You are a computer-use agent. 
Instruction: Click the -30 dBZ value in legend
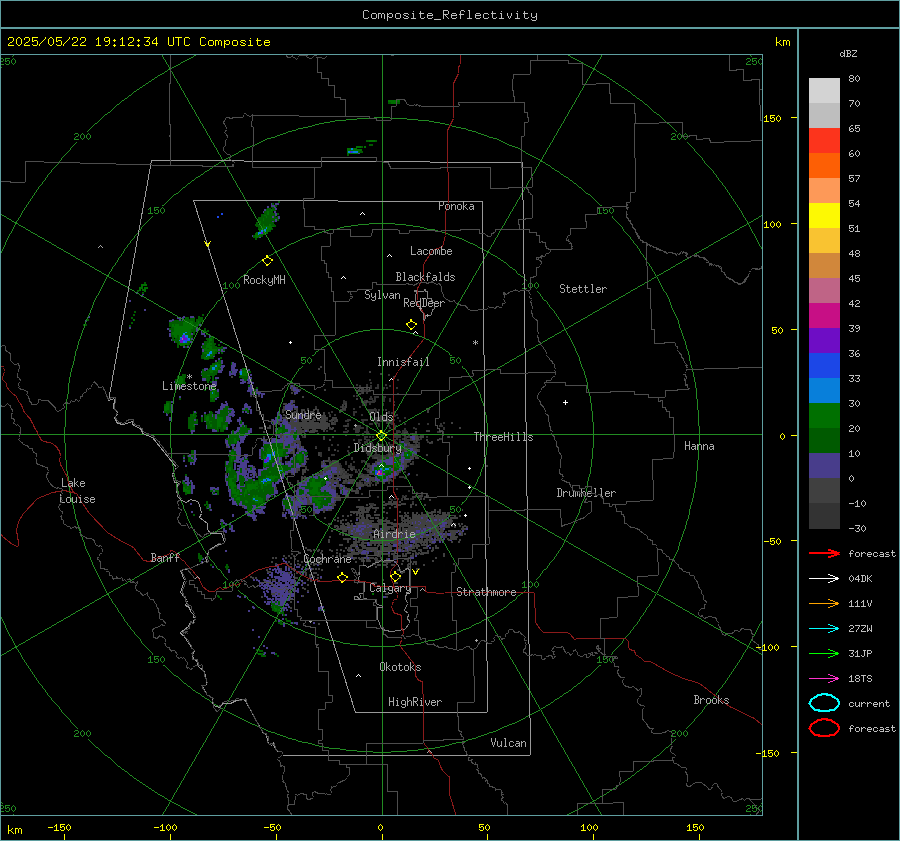[x=857, y=528]
